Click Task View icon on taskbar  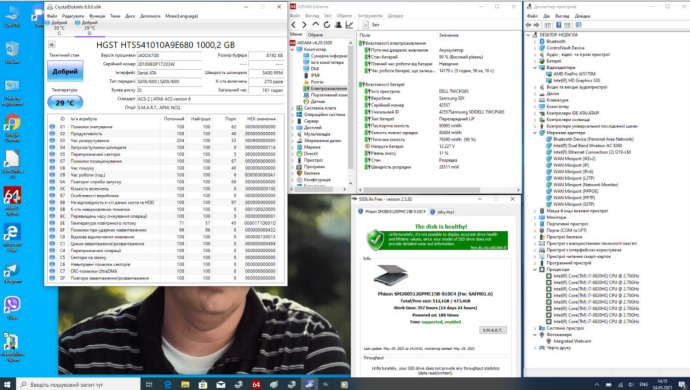(x=149, y=384)
